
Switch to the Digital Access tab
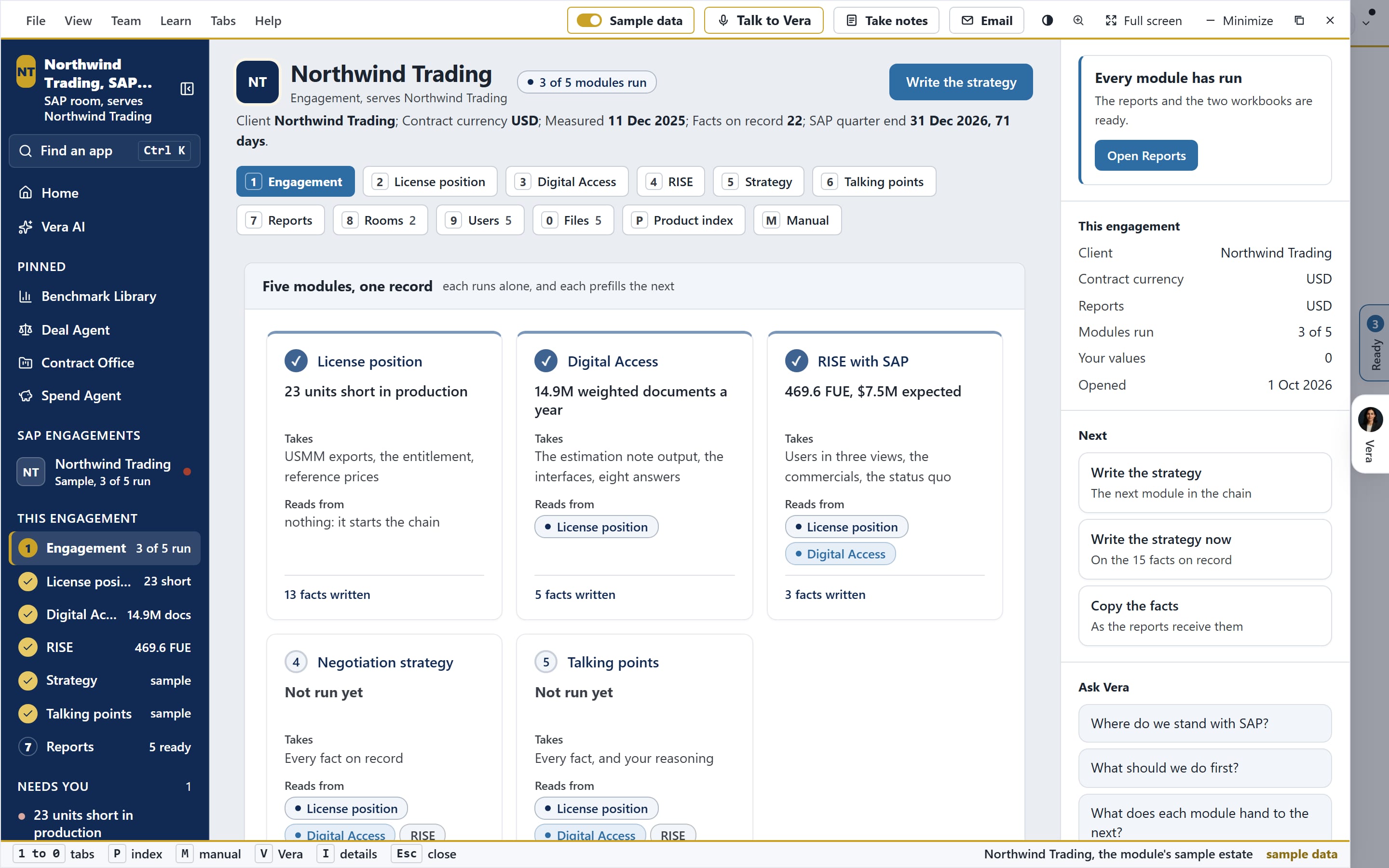pyautogui.click(x=567, y=181)
